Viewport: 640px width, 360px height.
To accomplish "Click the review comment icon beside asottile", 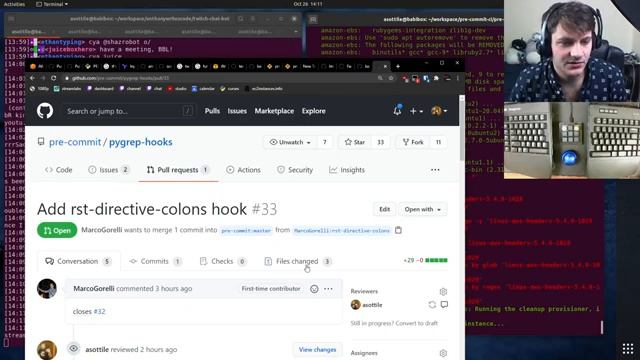I will point(444,304).
